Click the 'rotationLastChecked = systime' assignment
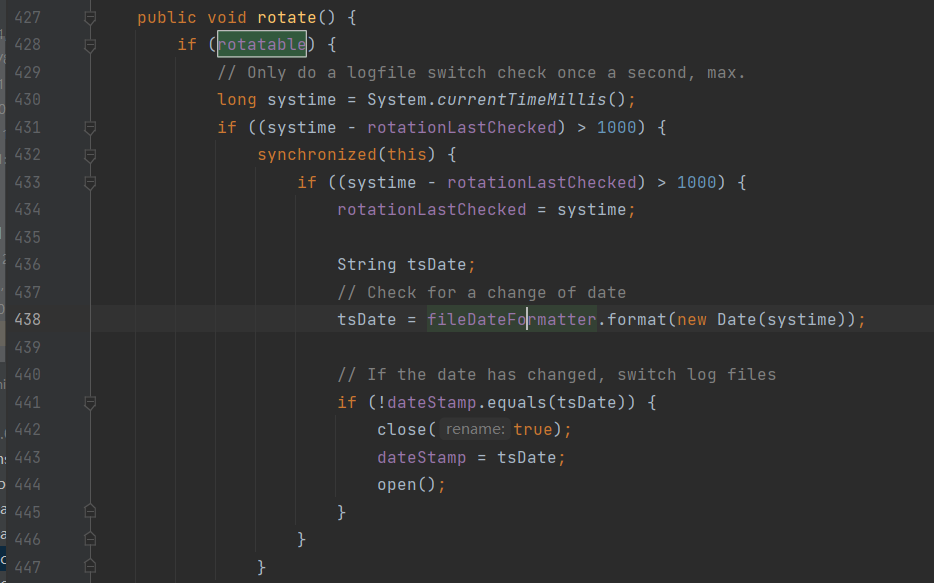 485,210
